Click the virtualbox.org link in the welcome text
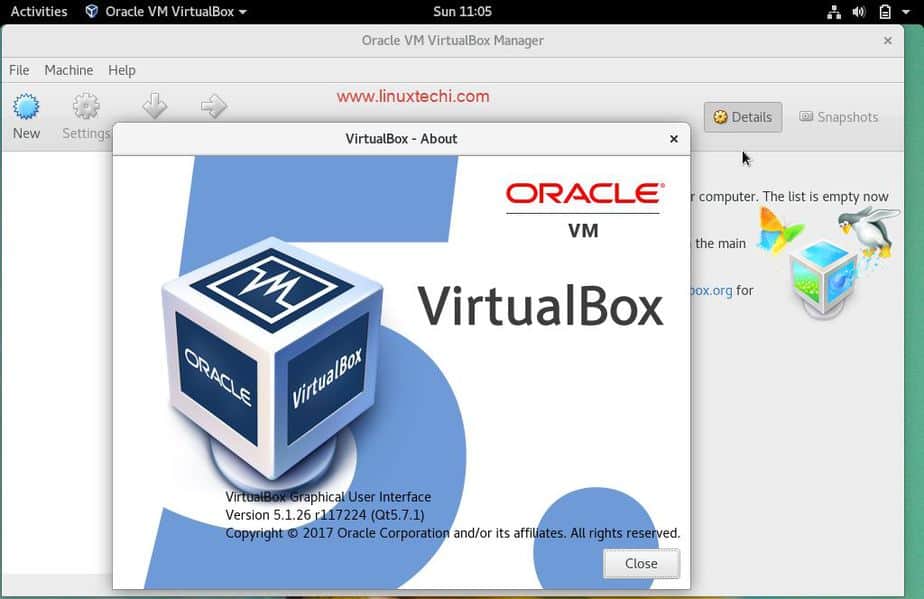The height and width of the screenshot is (599, 924). (711, 290)
